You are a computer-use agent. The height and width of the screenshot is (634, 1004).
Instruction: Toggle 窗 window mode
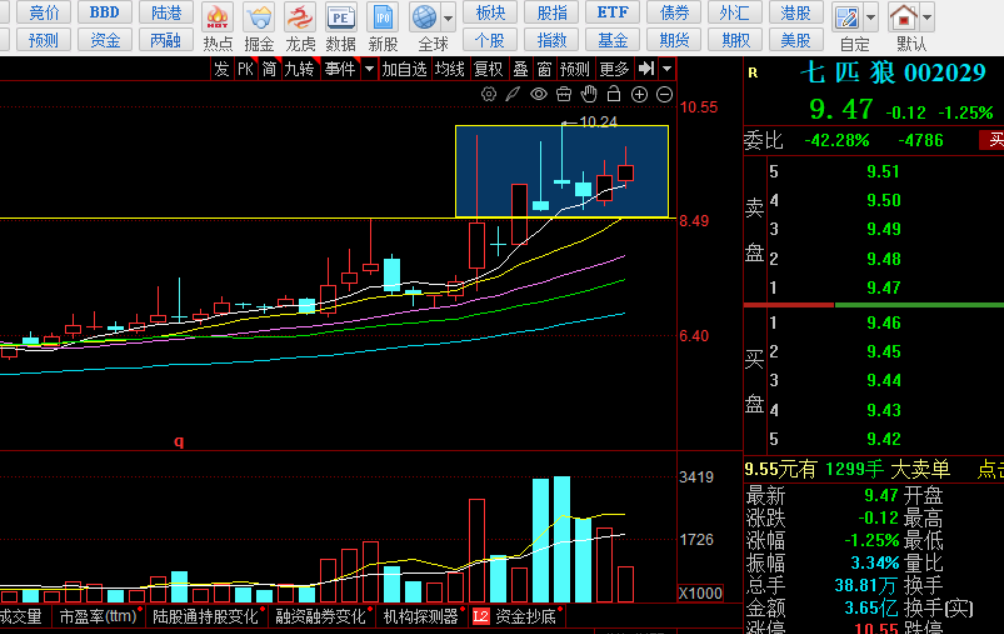pyautogui.click(x=544, y=69)
